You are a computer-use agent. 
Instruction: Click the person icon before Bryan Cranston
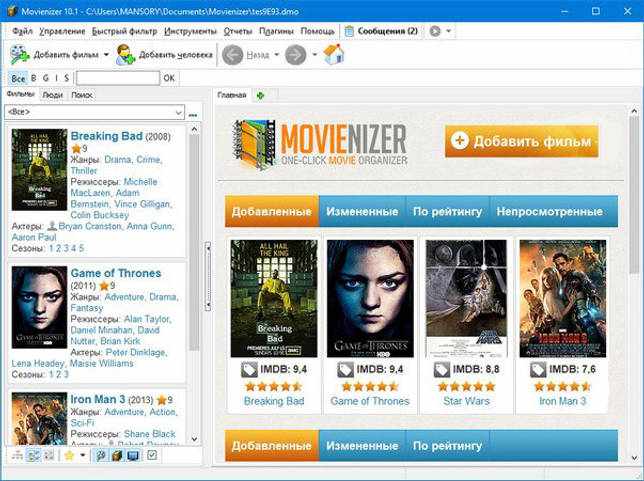(x=52, y=226)
